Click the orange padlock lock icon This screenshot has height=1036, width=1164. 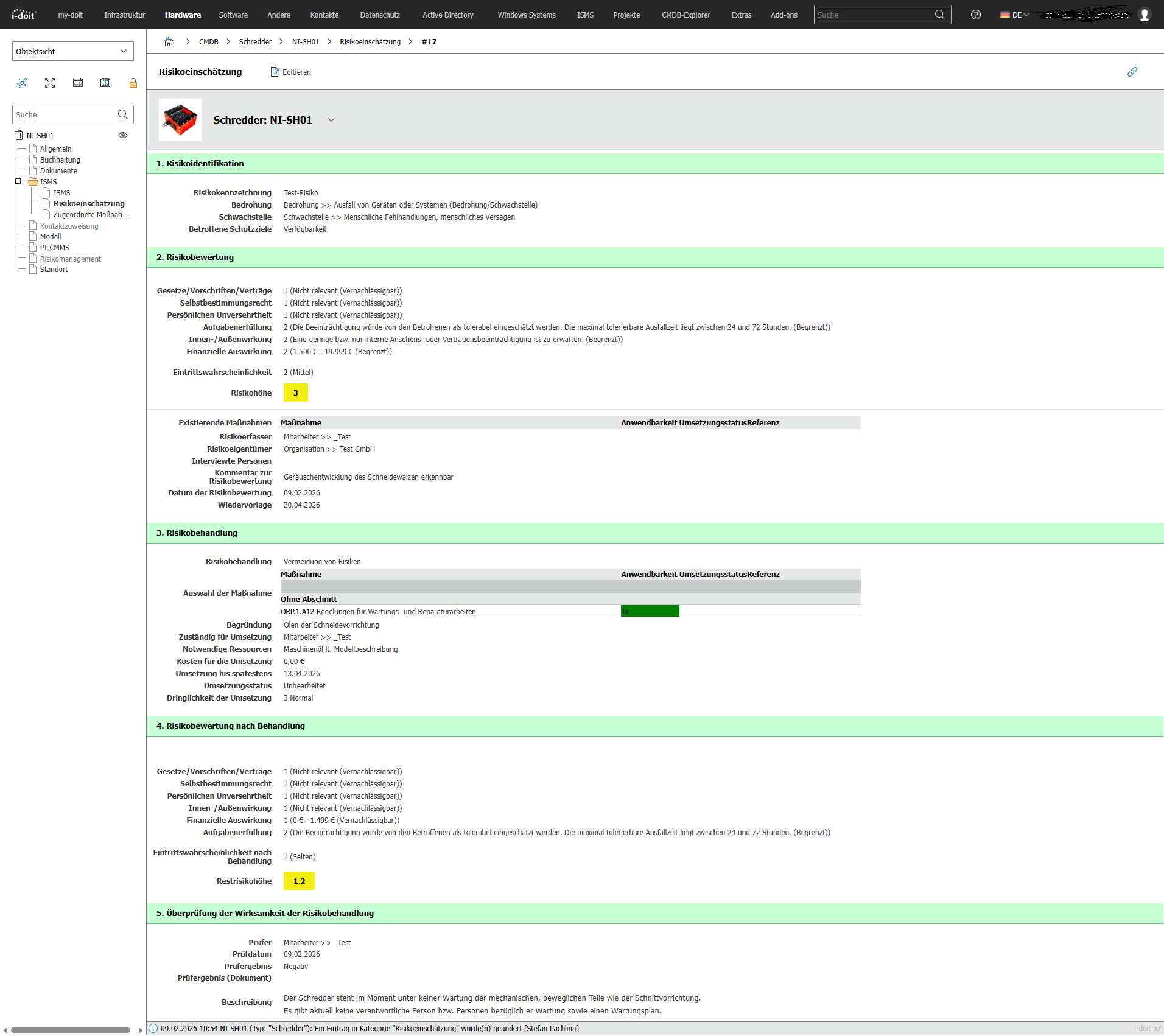(133, 83)
